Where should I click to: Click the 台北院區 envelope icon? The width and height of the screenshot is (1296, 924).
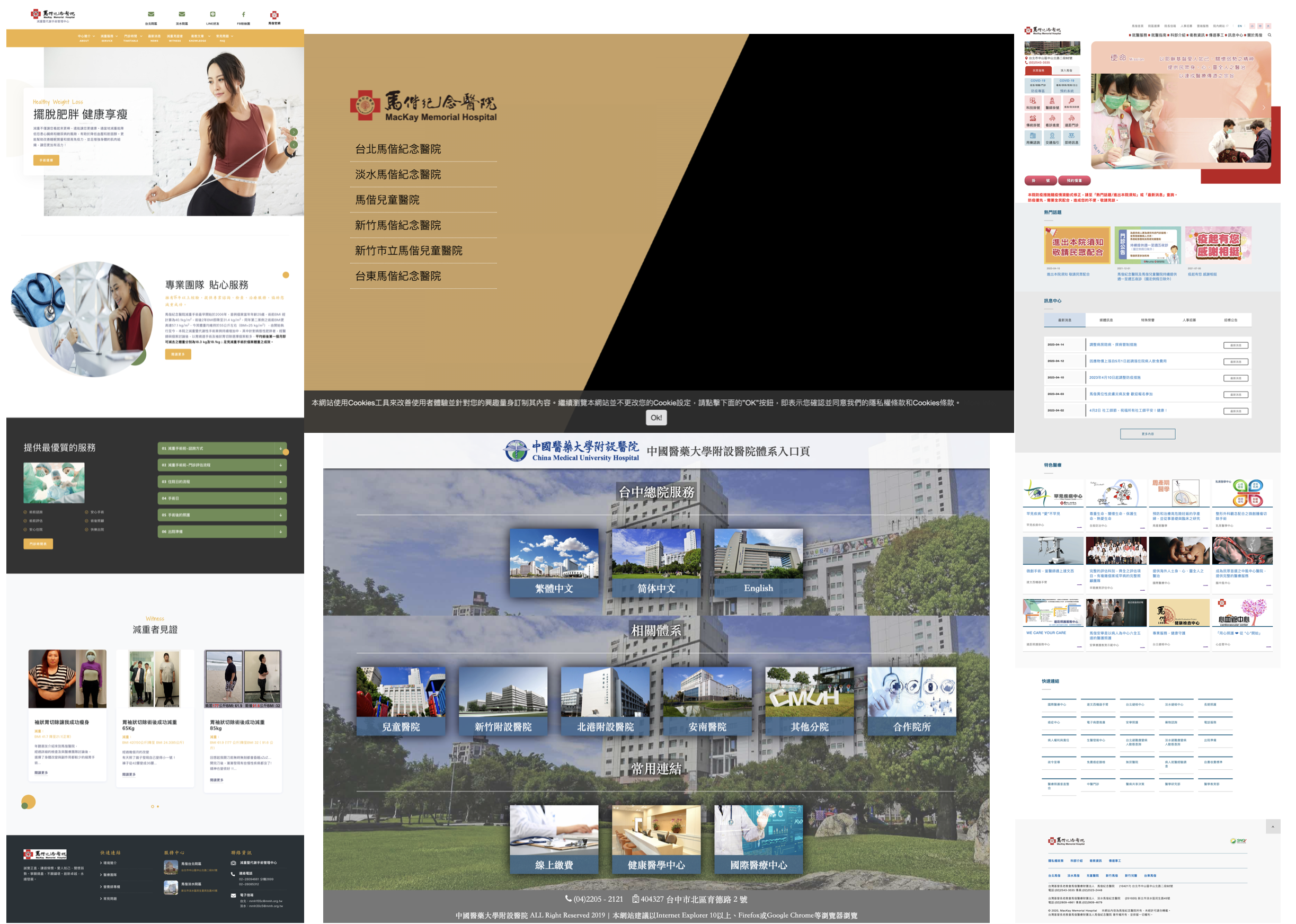(151, 14)
